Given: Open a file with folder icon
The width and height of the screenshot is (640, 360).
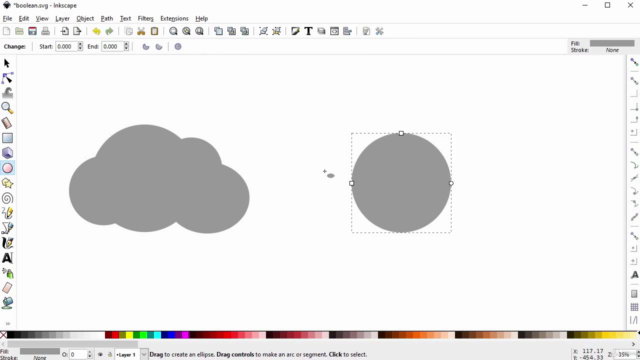Looking at the screenshot, I should point(19,31).
